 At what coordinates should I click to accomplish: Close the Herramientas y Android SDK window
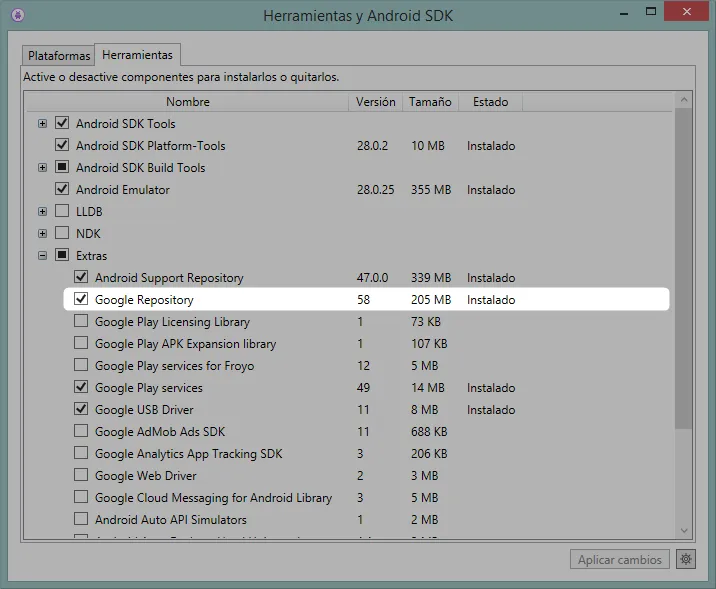pos(686,11)
